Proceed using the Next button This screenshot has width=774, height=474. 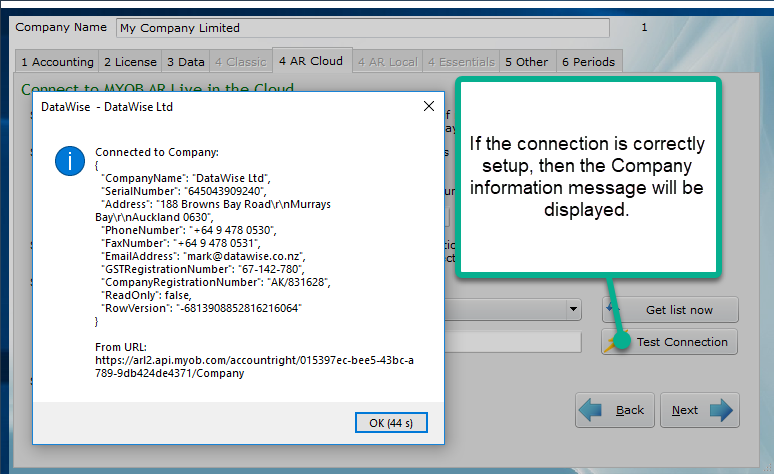699,410
